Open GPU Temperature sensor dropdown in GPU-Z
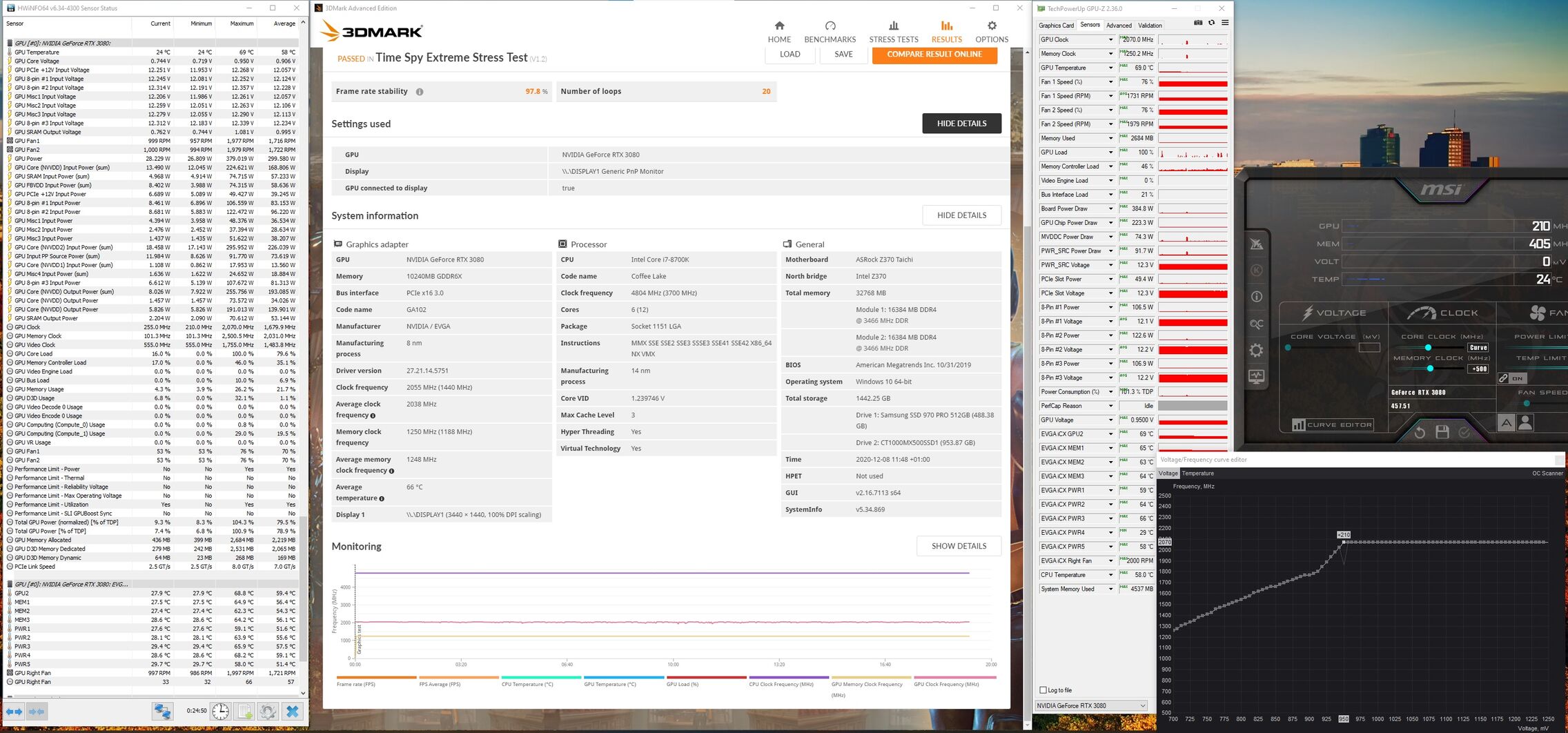The width and height of the screenshot is (1568, 733). 1110,68
